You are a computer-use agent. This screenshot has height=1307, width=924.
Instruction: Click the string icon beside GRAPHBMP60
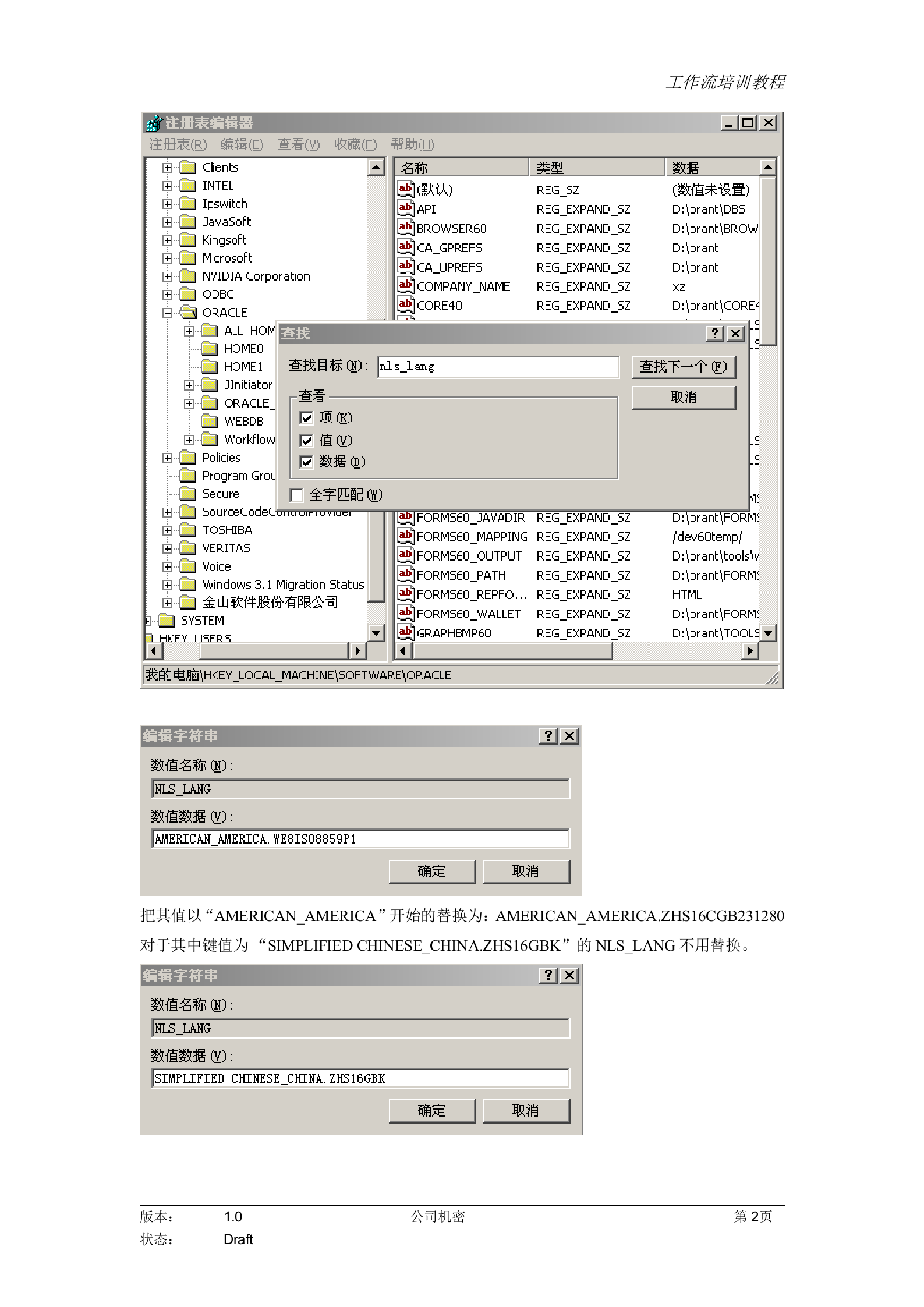click(x=406, y=632)
